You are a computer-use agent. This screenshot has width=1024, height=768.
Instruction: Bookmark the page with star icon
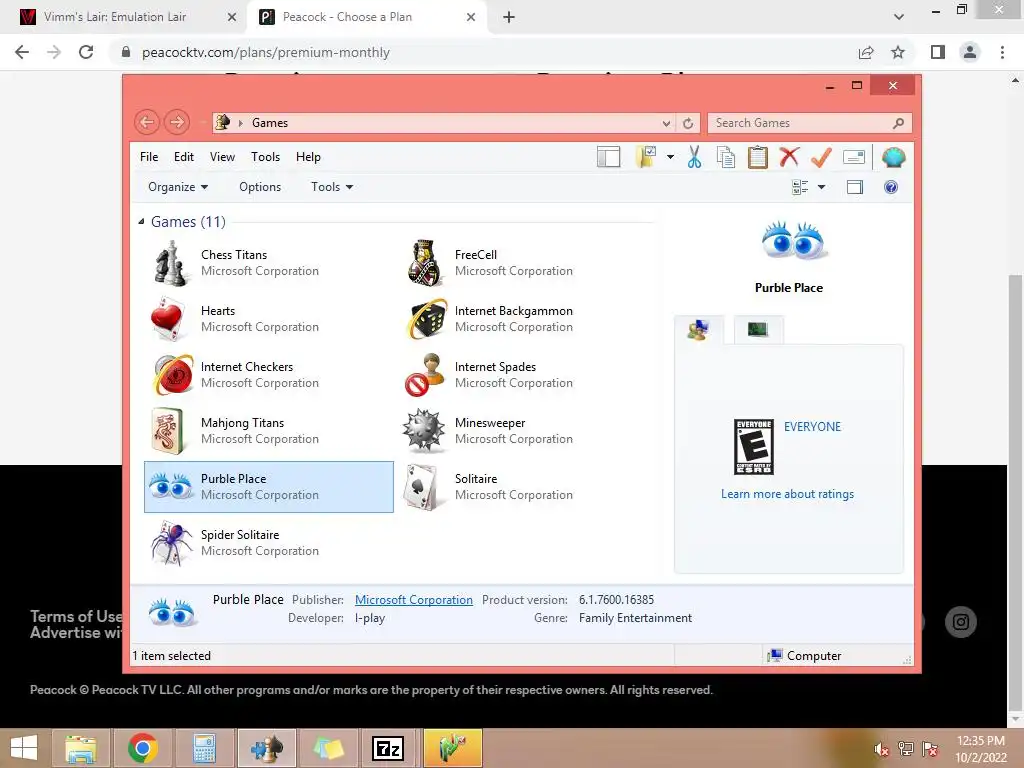click(898, 52)
